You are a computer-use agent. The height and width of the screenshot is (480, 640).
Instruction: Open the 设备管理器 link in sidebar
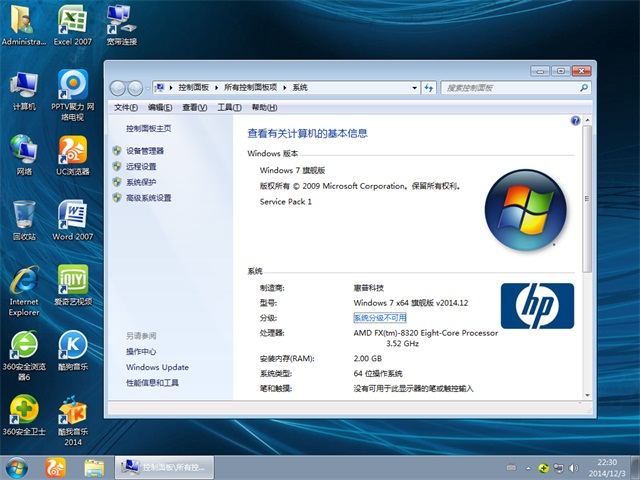145,151
